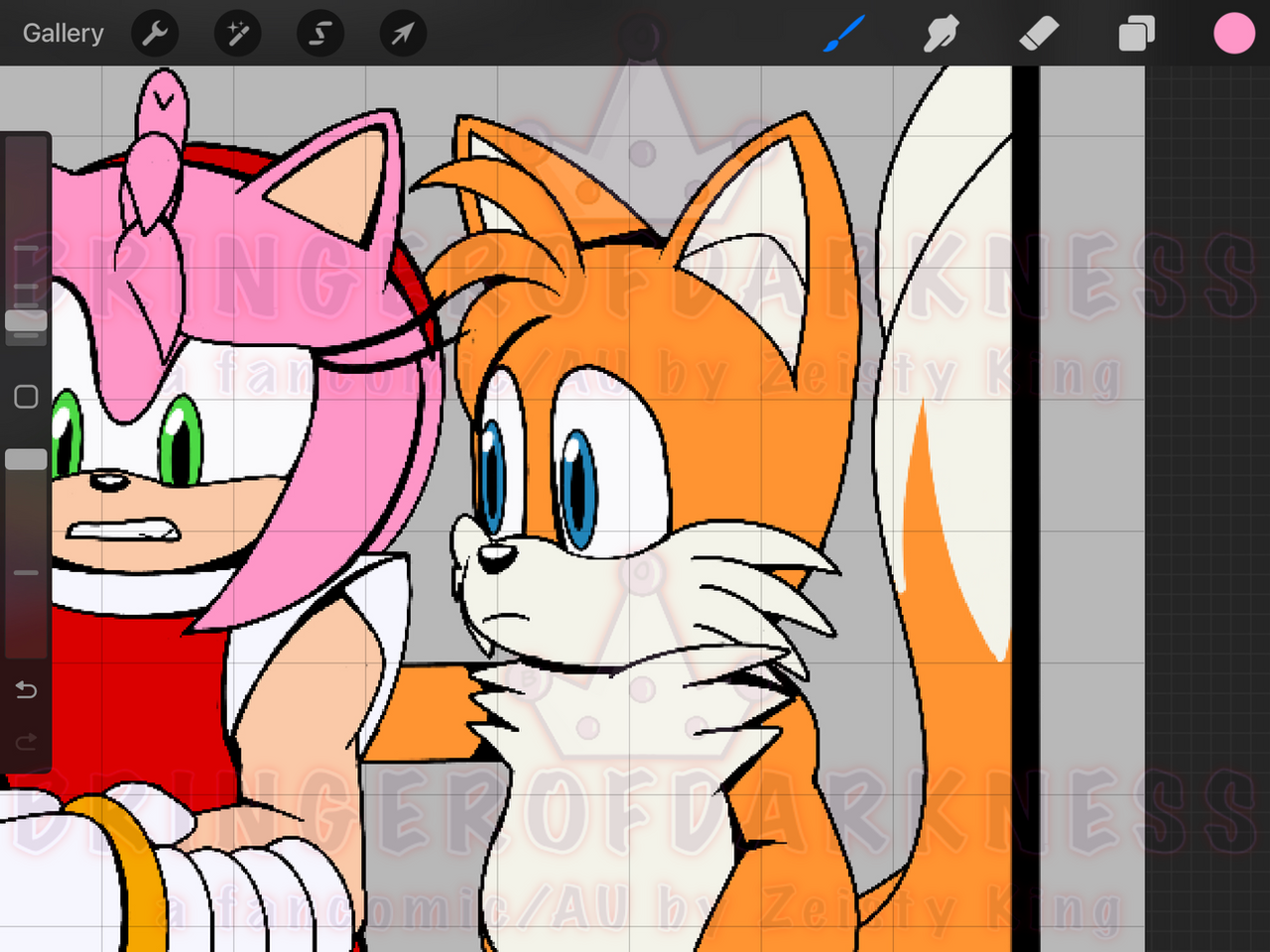Open the pink active color picker

pyautogui.click(x=1233, y=34)
